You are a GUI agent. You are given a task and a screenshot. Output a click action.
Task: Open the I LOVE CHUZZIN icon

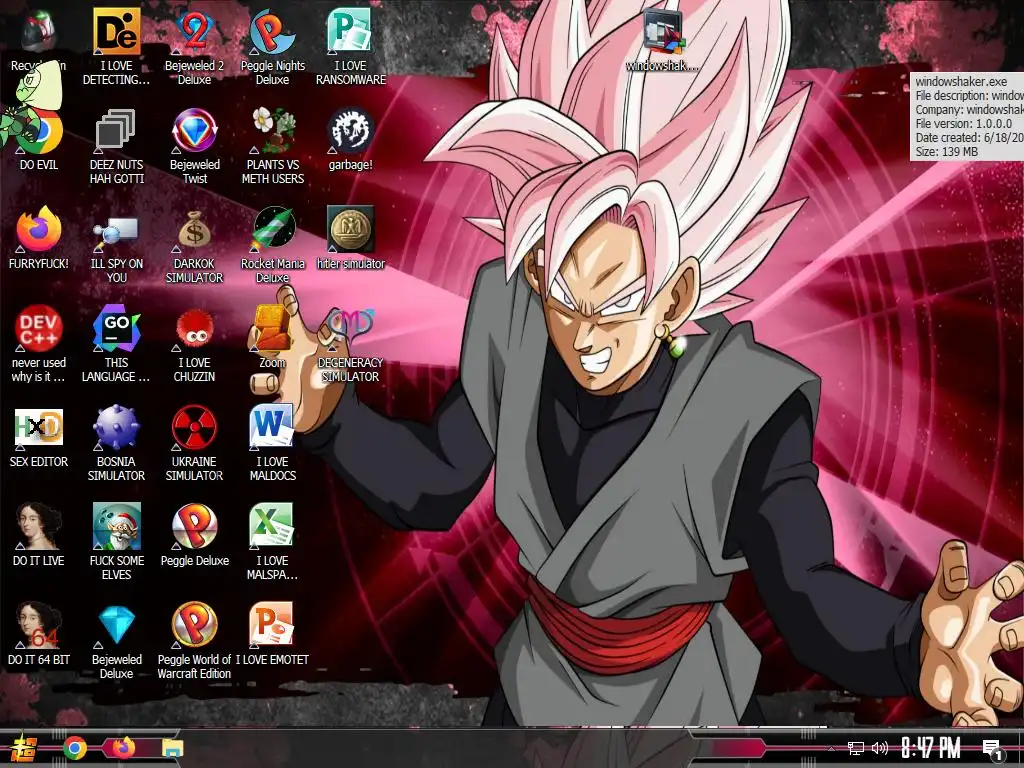195,328
